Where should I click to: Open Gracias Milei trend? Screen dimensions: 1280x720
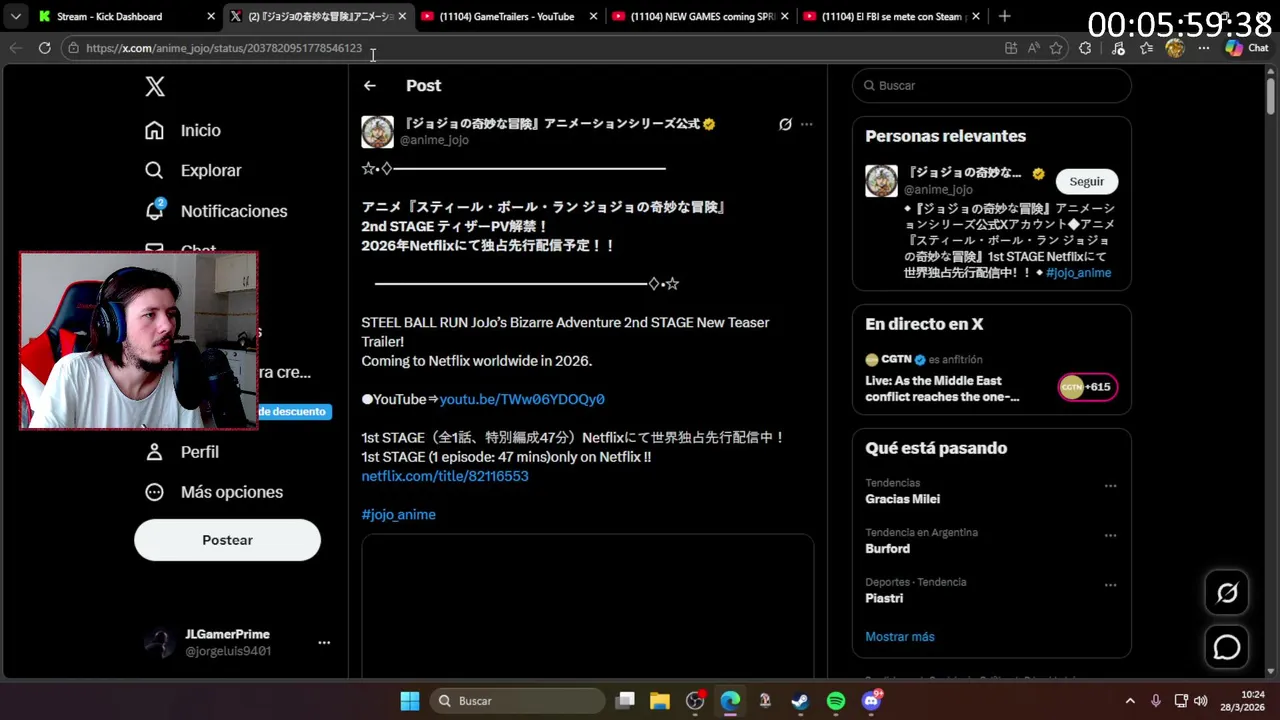pyautogui.click(x=903, y=499)
